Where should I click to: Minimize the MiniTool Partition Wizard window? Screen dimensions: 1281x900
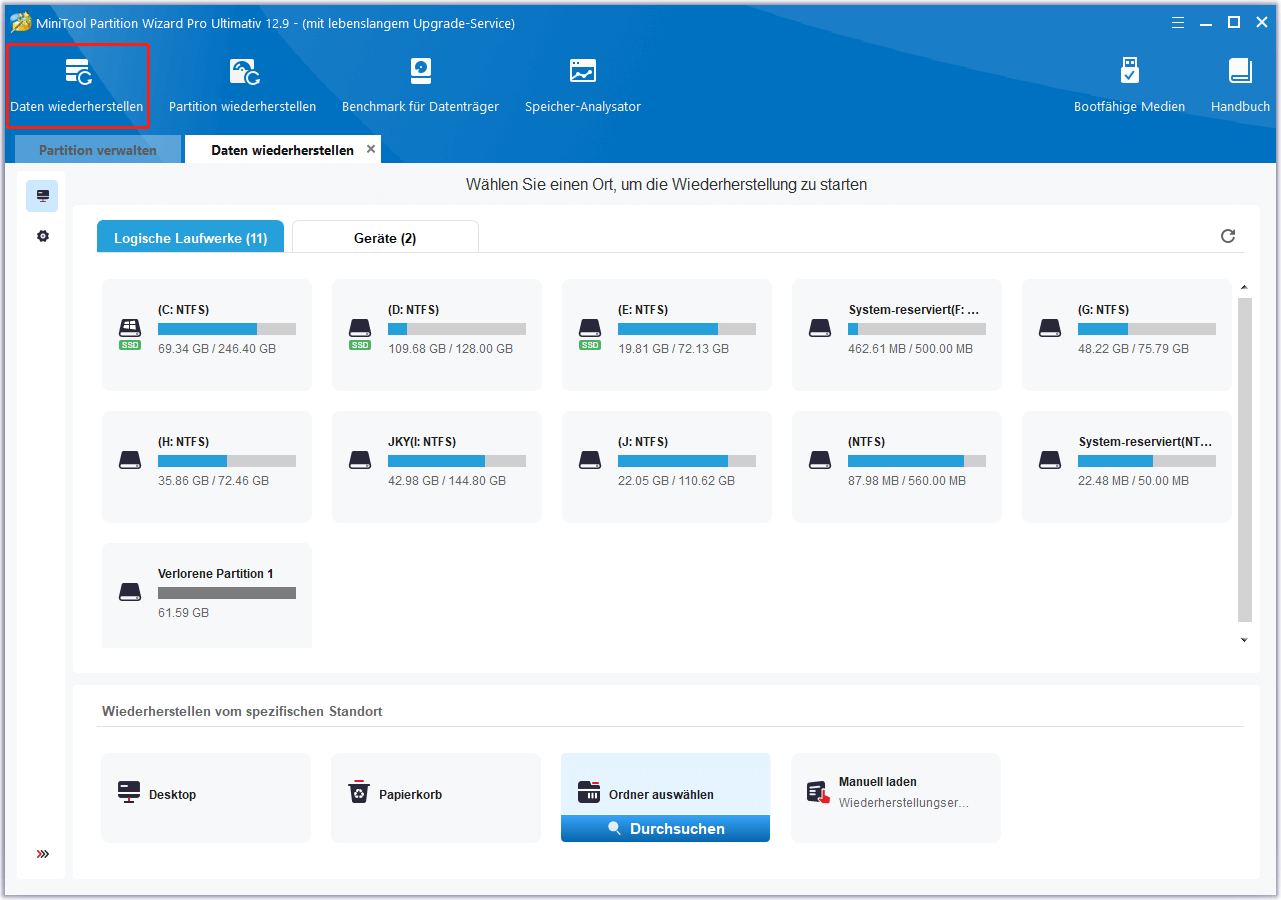click(x=1208, y=22)
